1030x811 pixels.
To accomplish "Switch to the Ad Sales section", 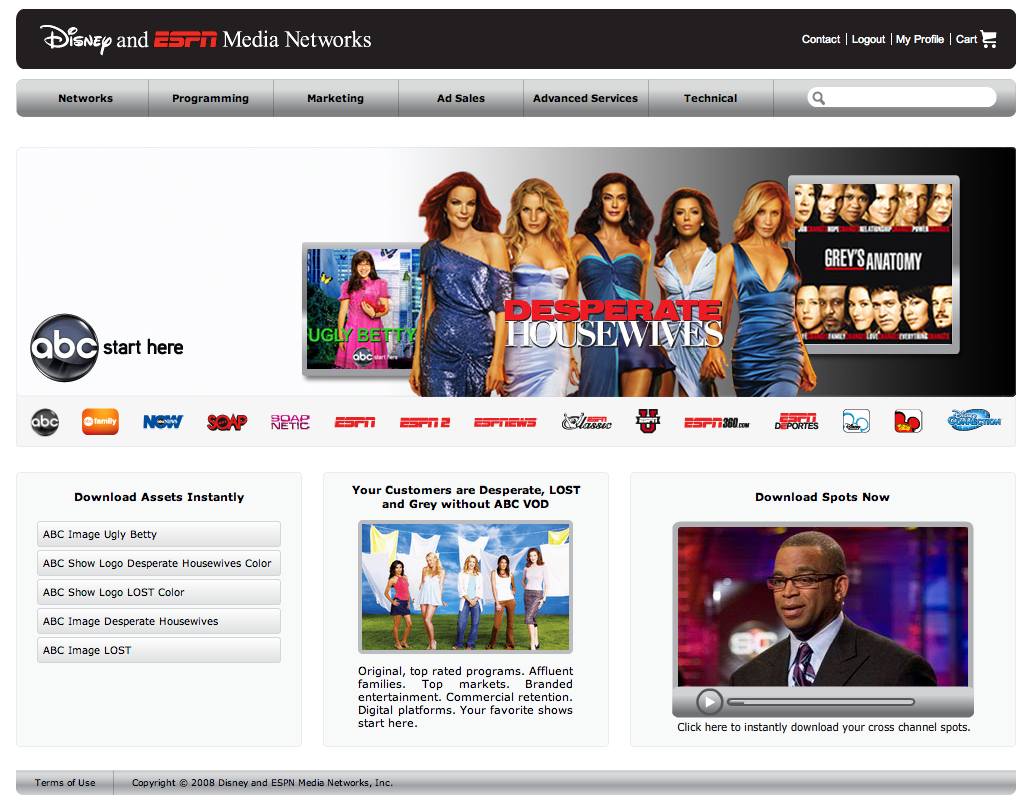I will click(460, 98).
